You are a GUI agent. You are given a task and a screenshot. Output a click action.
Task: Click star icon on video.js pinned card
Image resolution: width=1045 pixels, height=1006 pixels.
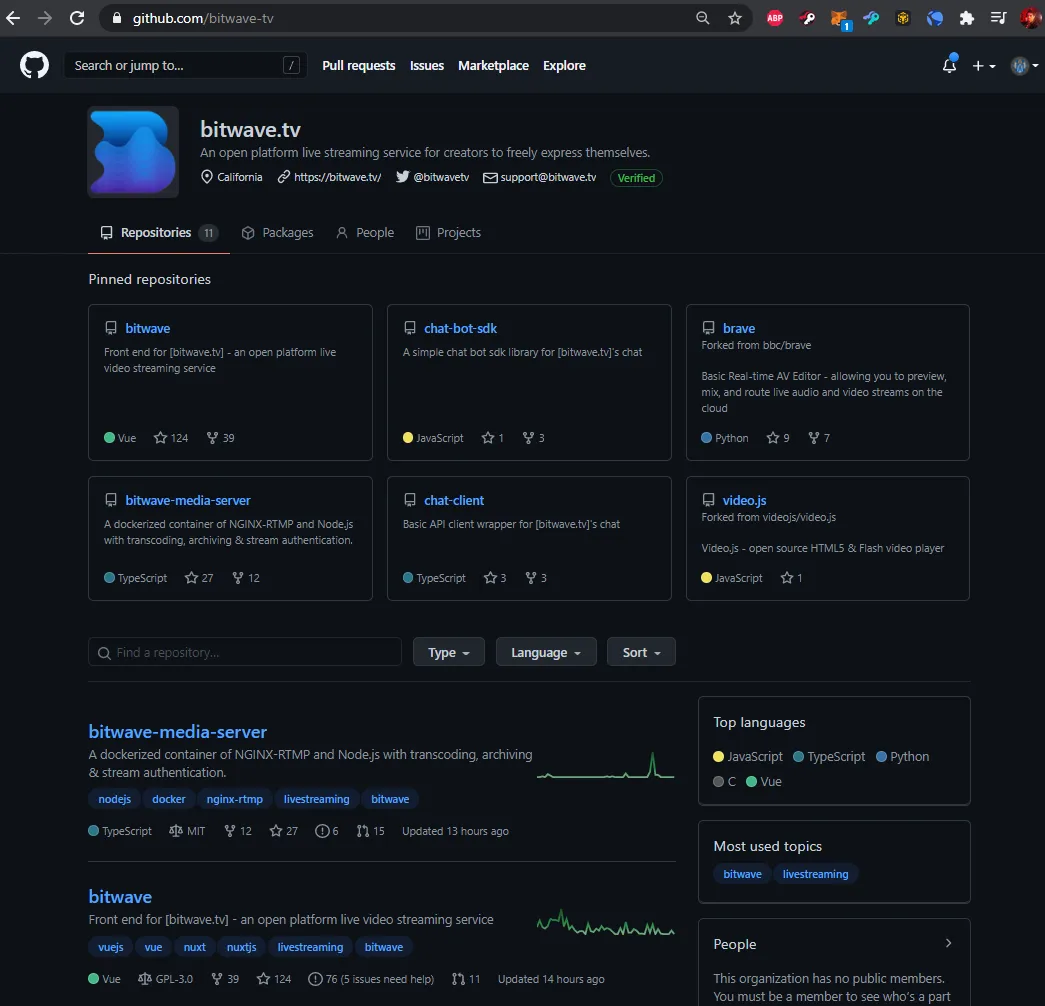[x=787, y=578]
